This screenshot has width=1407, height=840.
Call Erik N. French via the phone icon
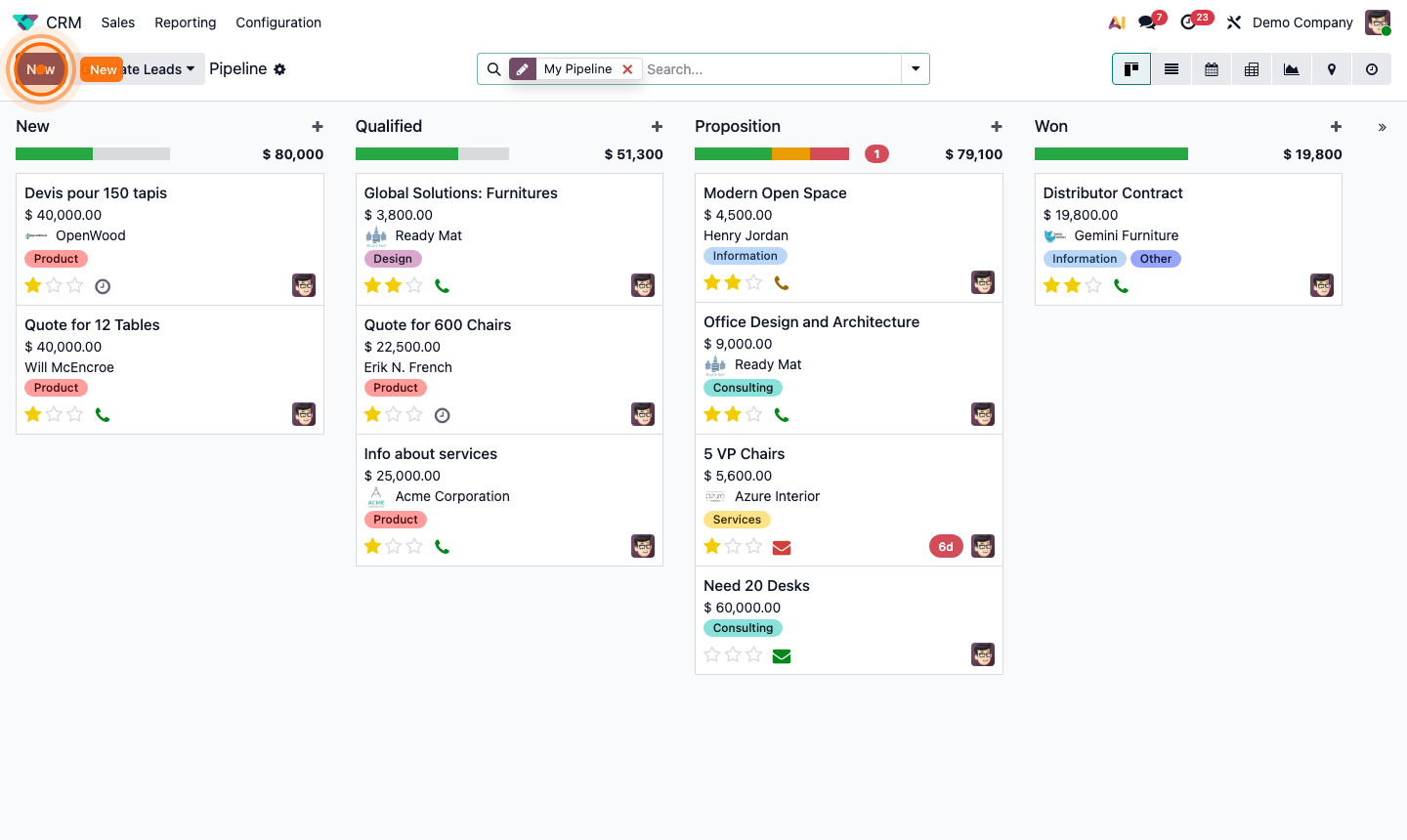click(x=442, y=414)
